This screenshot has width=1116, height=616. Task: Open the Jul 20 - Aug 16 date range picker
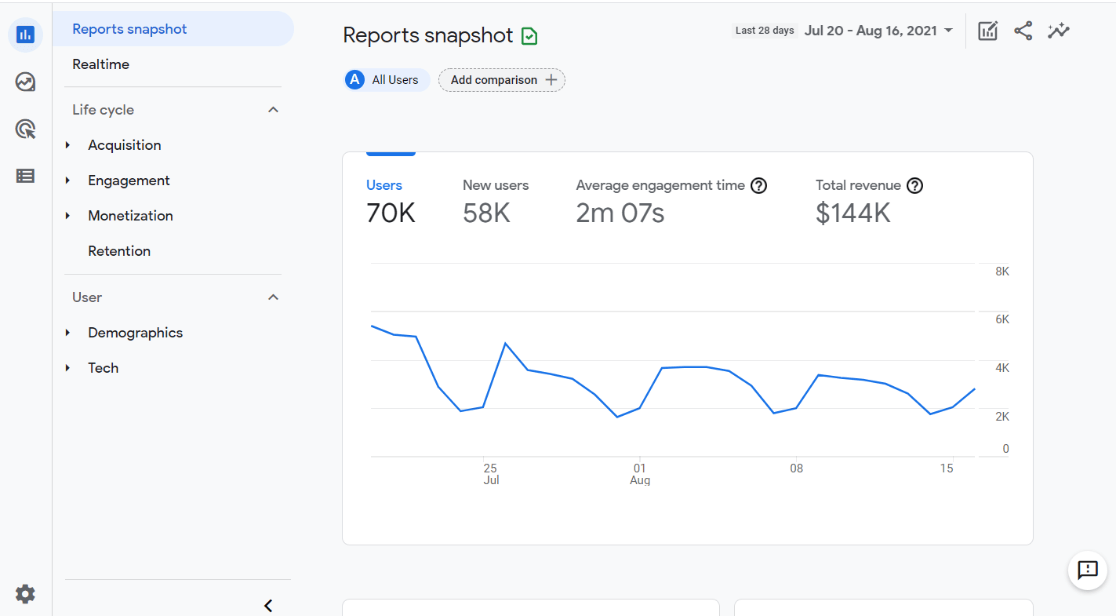(x=878, y=30)
